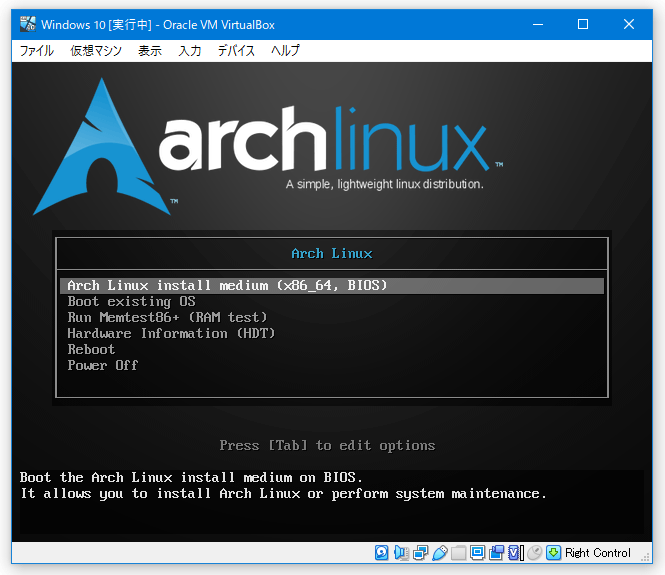Select the Power Off boot menu entry
665x575 pixels.
[x=103, y=365]
